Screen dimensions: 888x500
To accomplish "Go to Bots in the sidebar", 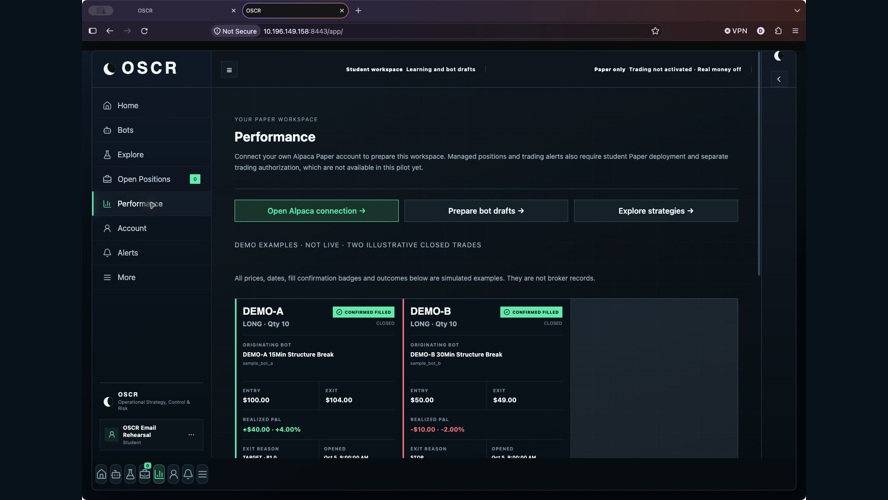I will [151, 130].
